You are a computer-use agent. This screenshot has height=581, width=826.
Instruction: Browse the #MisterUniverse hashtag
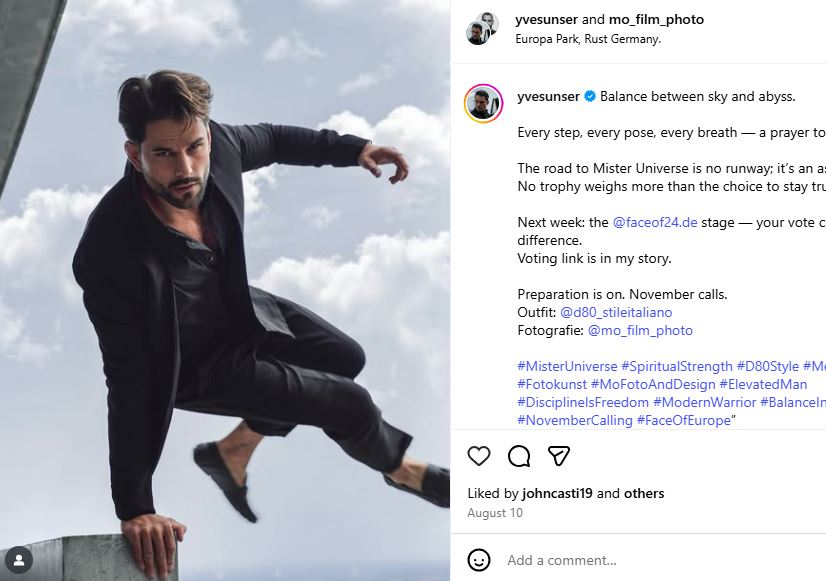pos(567,367)
